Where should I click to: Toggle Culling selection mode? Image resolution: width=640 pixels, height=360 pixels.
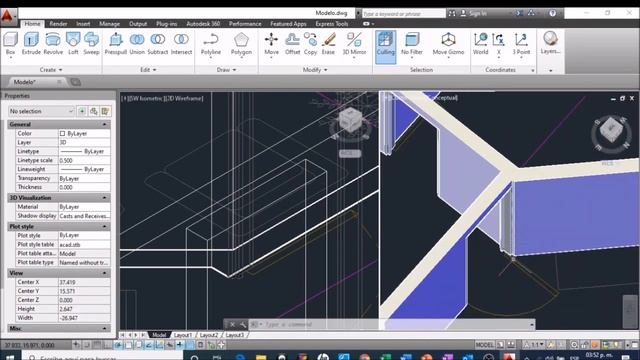(x=385, y=46)
